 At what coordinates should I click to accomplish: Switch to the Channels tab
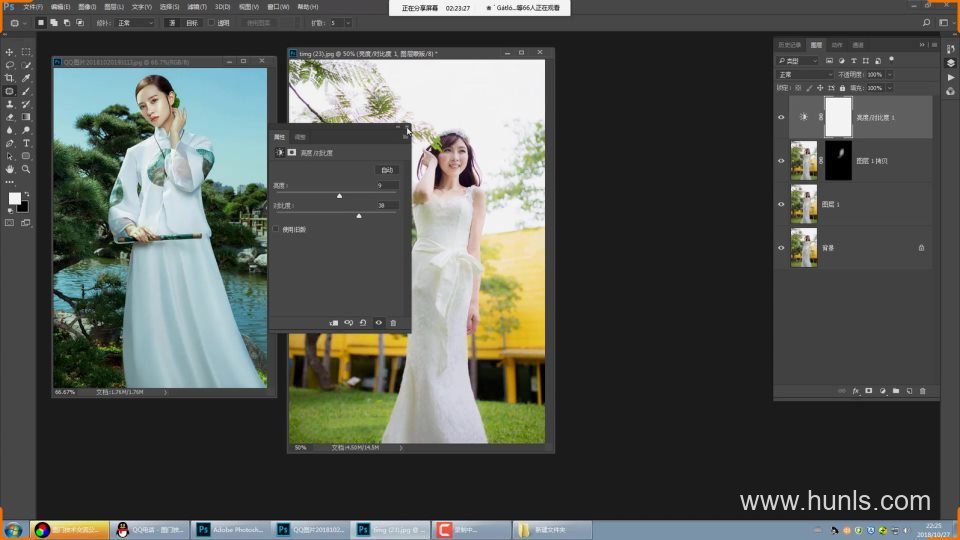point(858,45)
